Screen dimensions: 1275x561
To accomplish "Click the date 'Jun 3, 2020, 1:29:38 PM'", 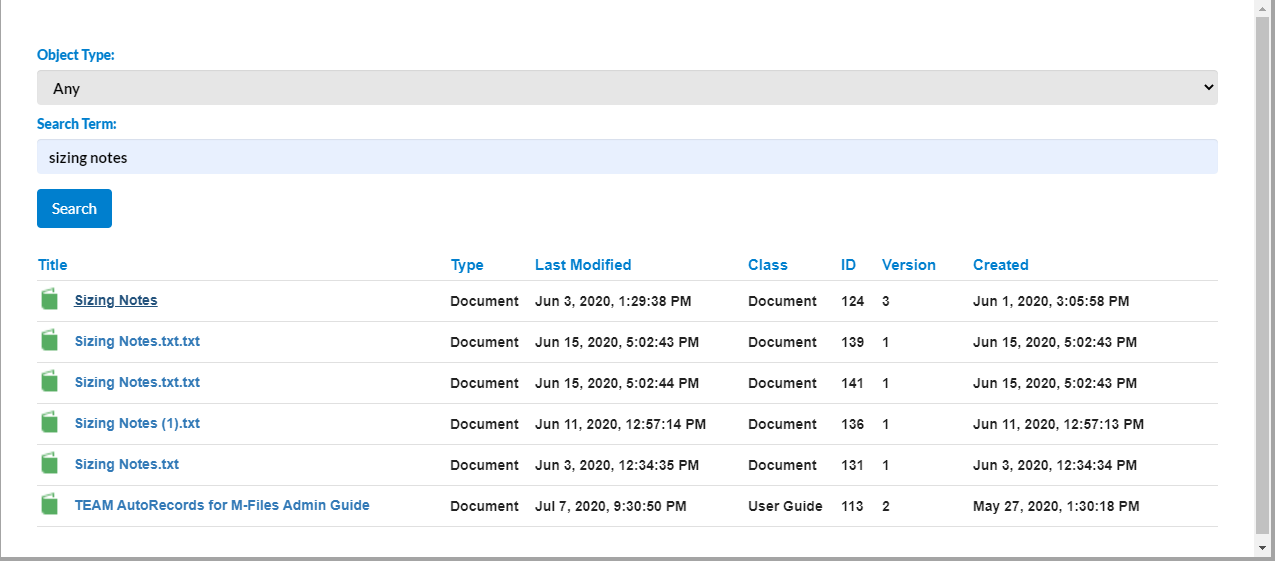I will click(x=613, y=301).
